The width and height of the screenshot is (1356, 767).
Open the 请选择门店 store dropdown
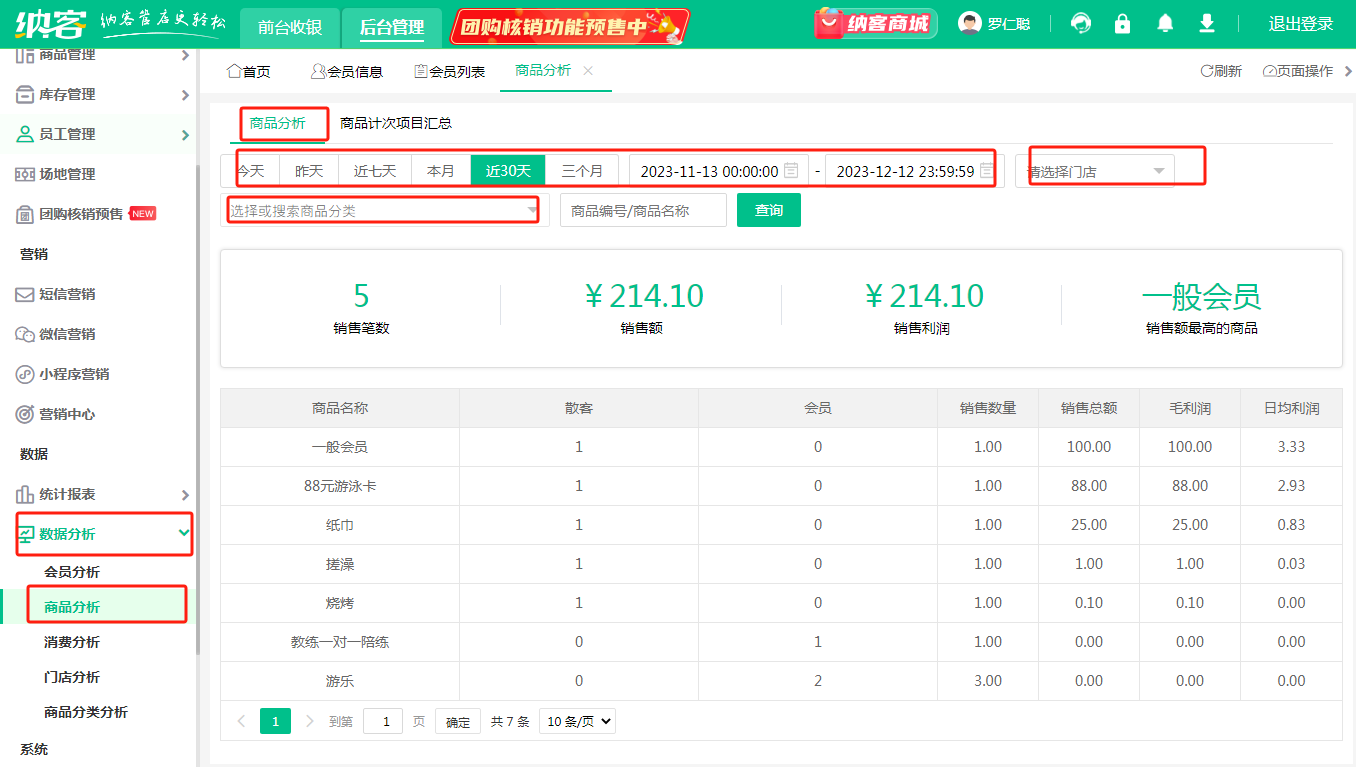pyautogui.click(x=1095, y=171)
